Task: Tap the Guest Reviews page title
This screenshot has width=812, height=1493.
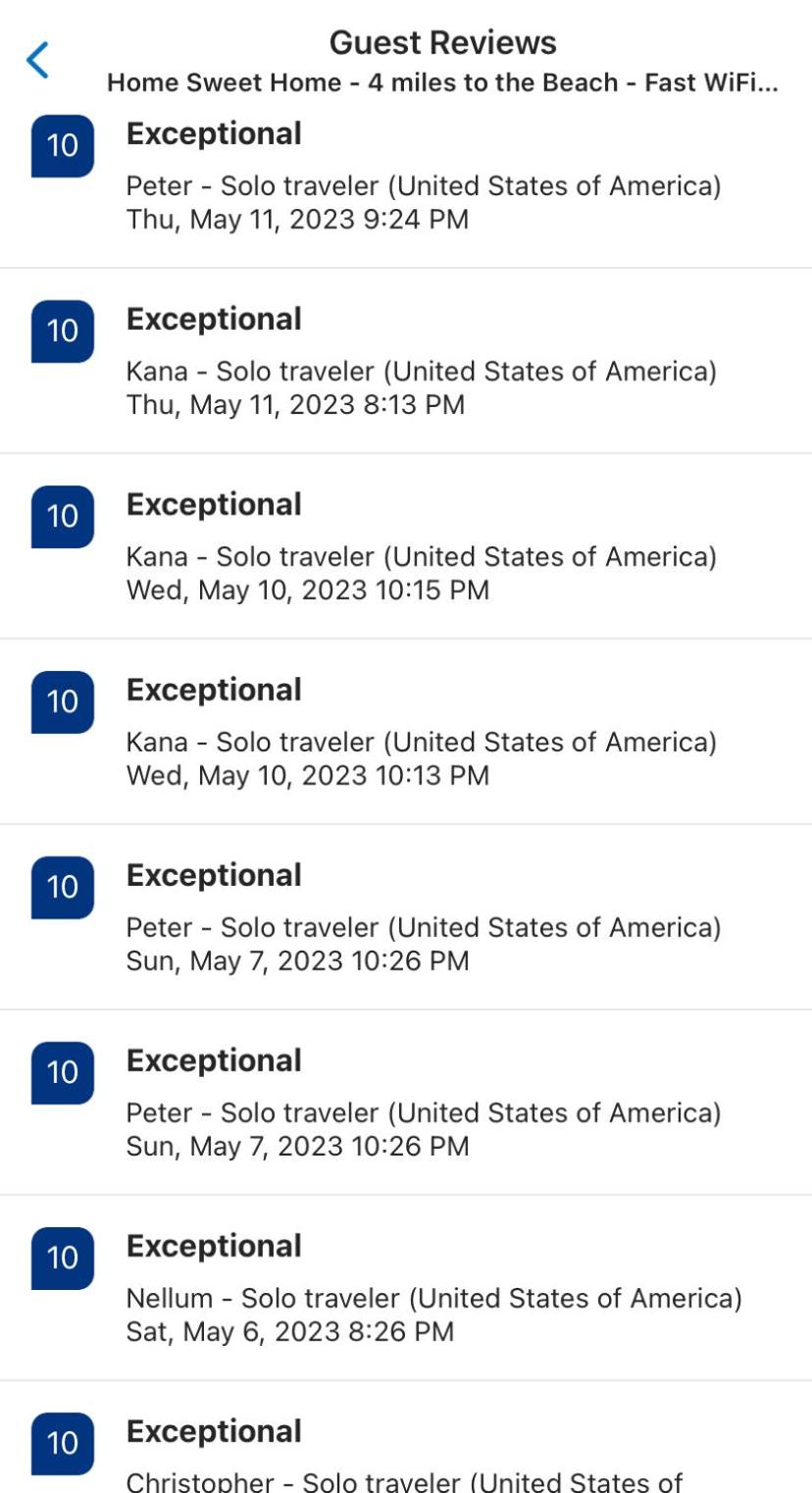Action: pyautogui.click(x=442, y=42)
